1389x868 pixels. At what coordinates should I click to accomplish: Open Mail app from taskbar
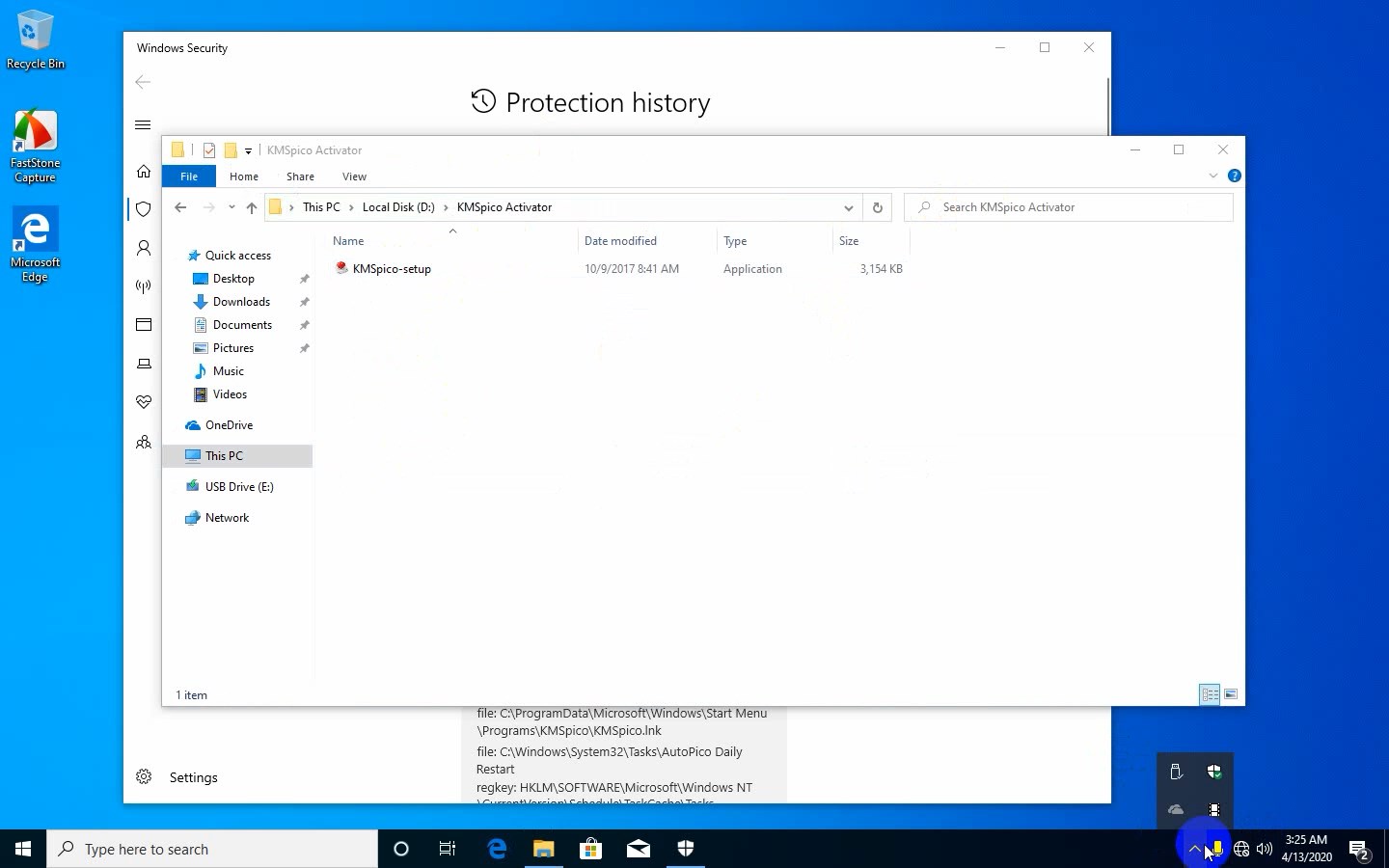638,849
